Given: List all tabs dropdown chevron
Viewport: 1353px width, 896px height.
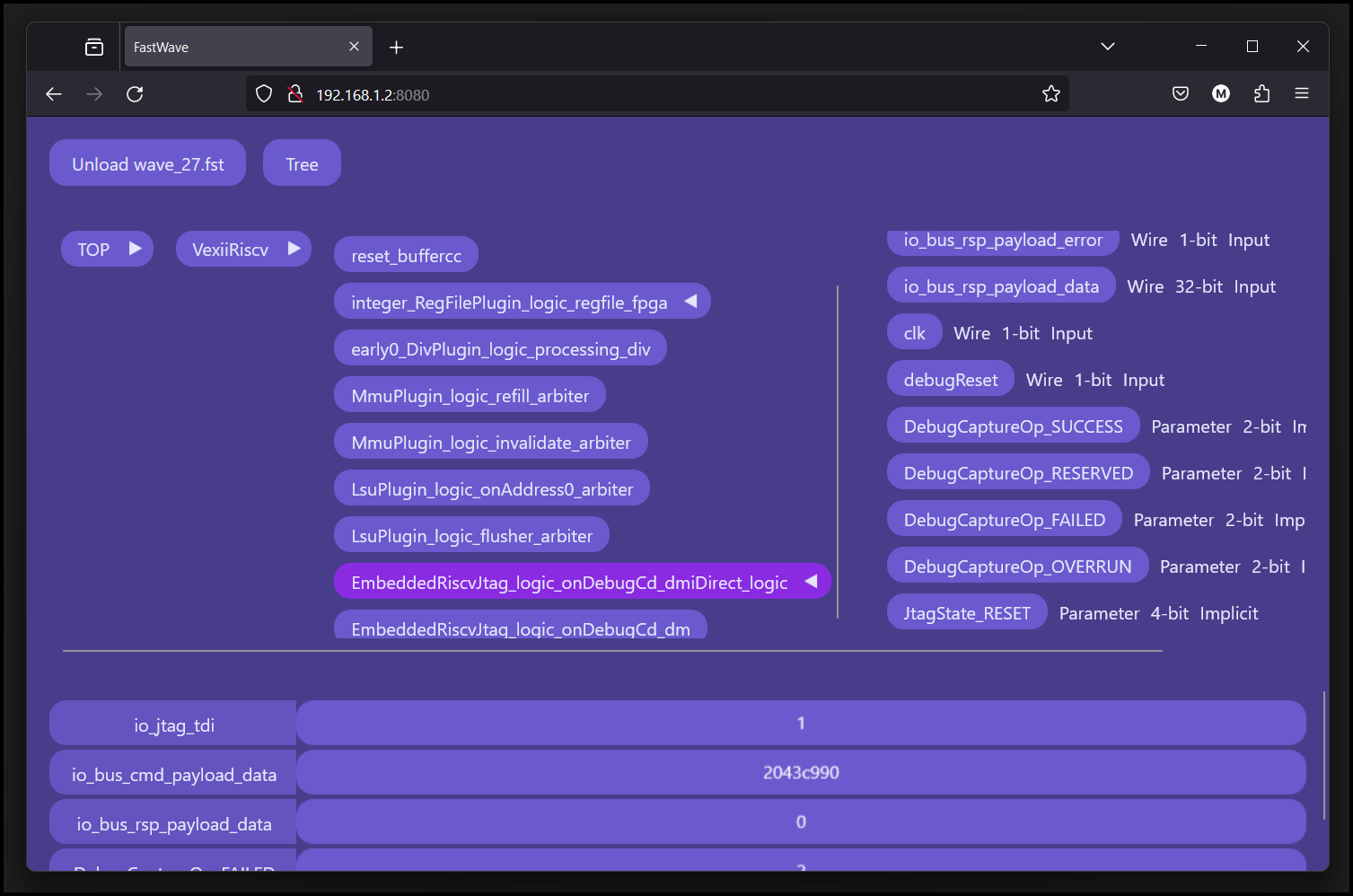Looking at the screenshot, I should point(1108,47).
